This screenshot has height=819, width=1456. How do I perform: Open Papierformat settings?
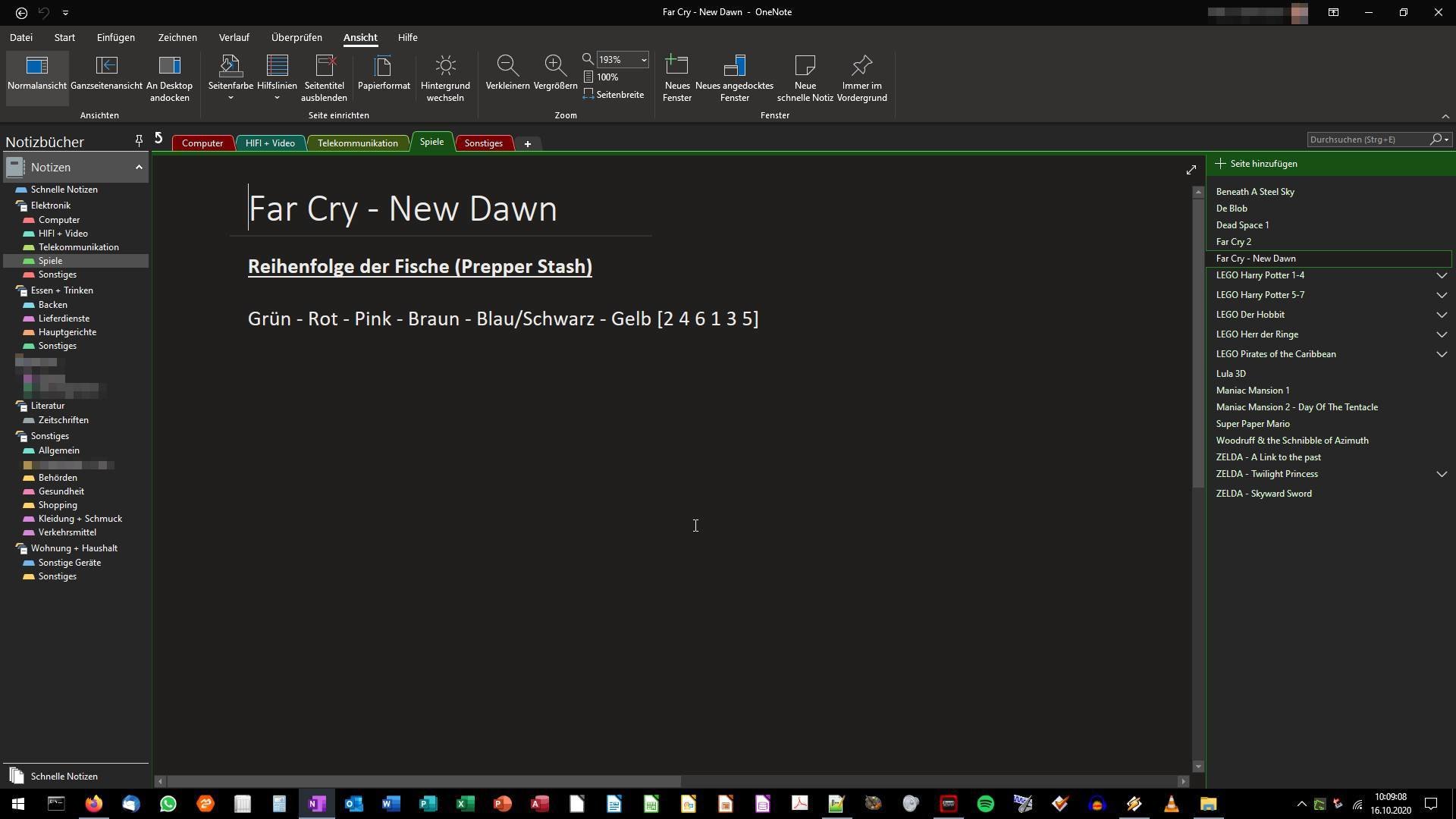click(x=384, y=73)
